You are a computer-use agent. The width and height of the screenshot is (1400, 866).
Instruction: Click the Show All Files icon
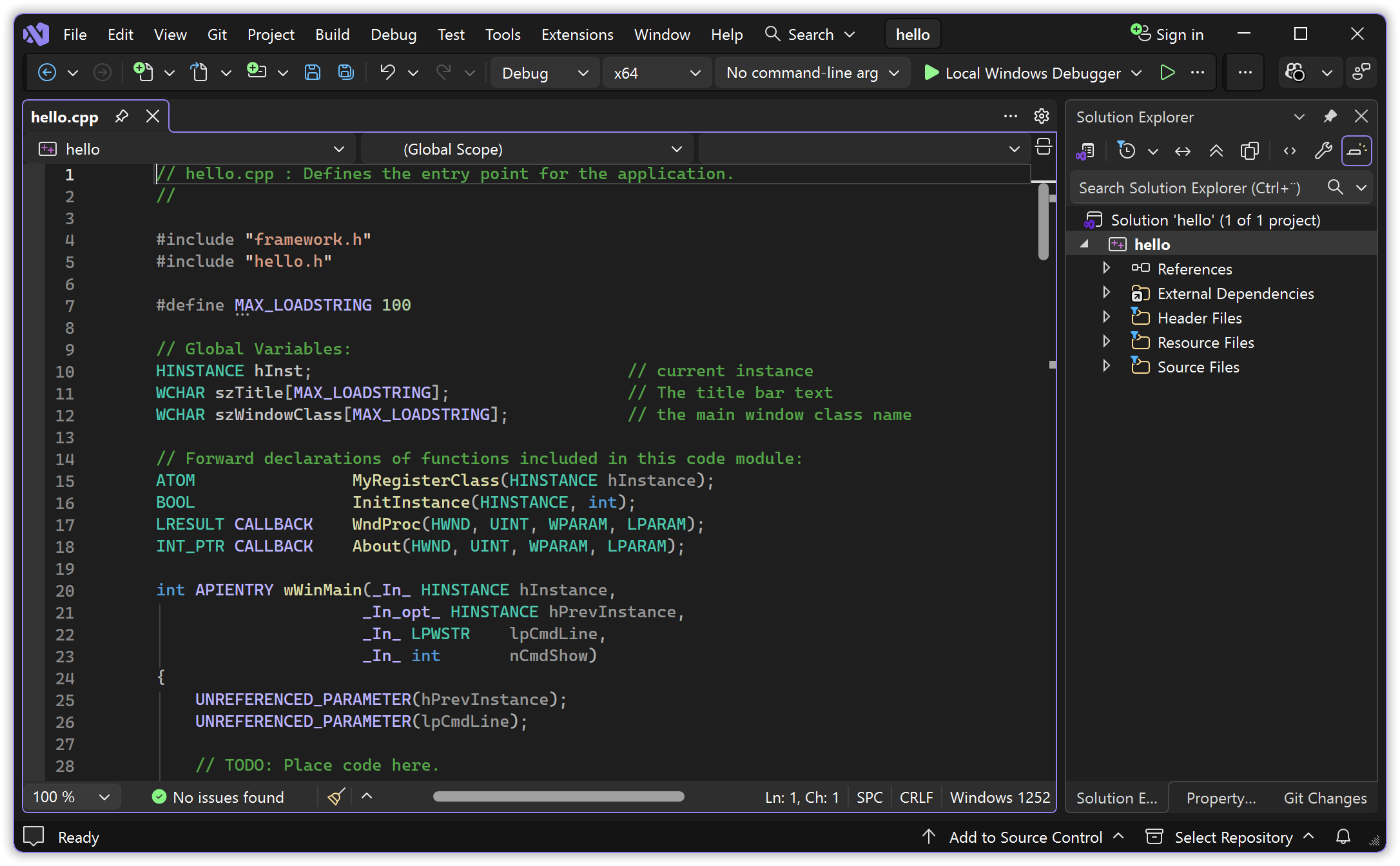coord(1249,151)
